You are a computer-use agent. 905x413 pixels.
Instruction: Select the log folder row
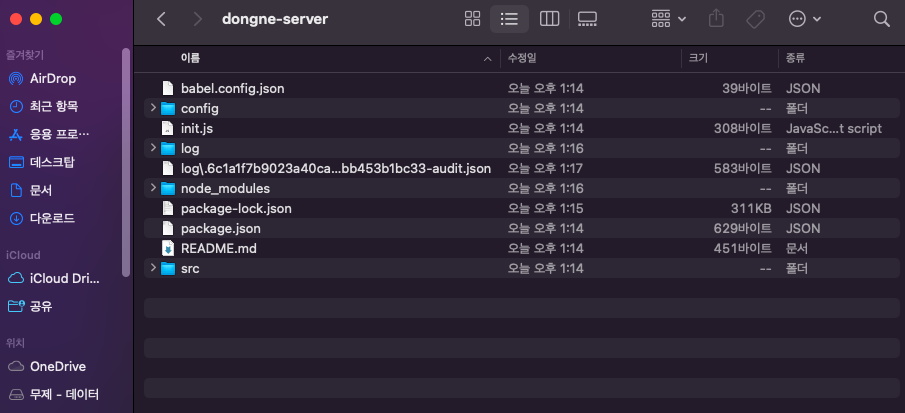click(x=521, y=148)
